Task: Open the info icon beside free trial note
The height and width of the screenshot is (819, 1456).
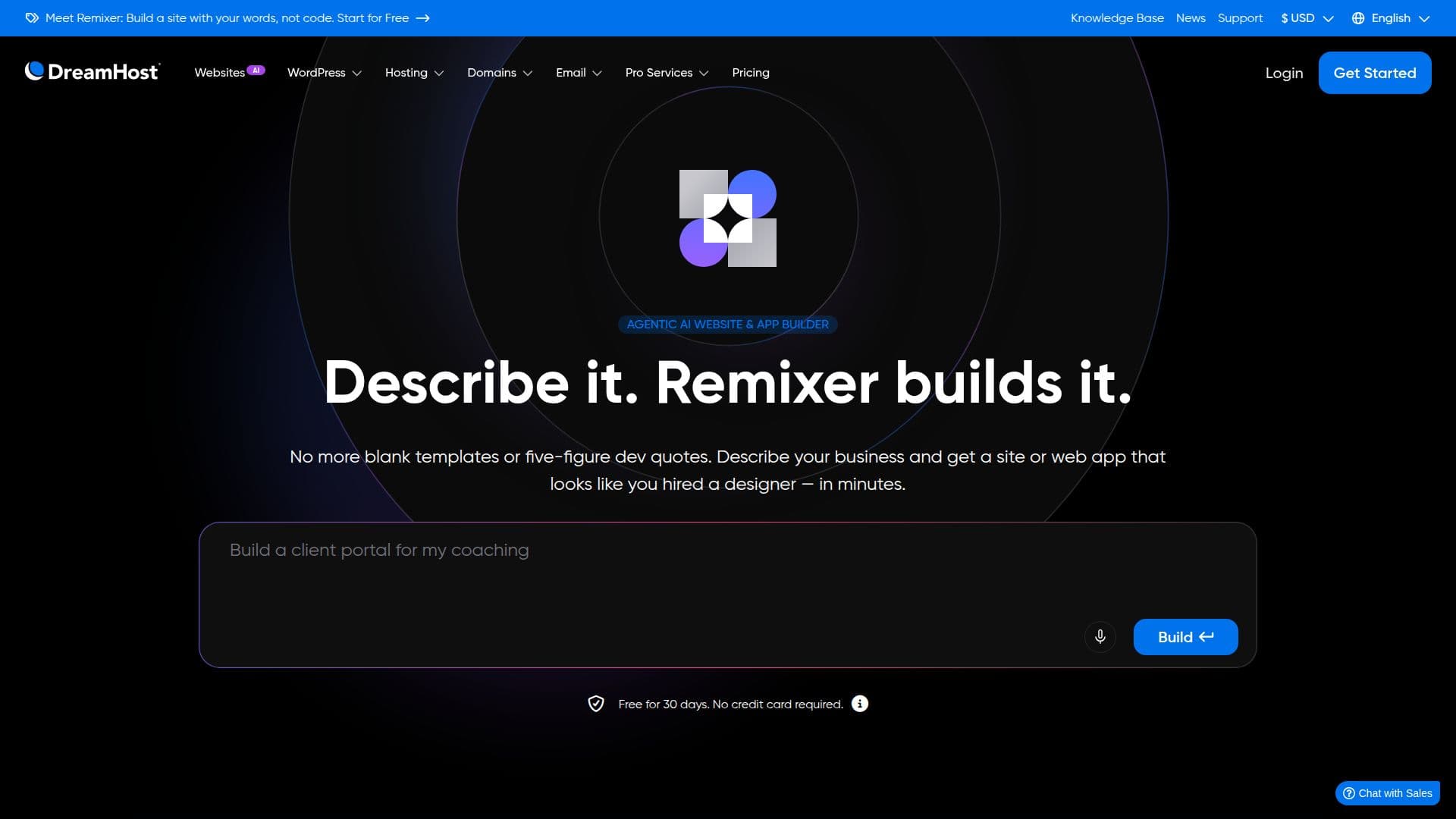Action: point(859,704)
